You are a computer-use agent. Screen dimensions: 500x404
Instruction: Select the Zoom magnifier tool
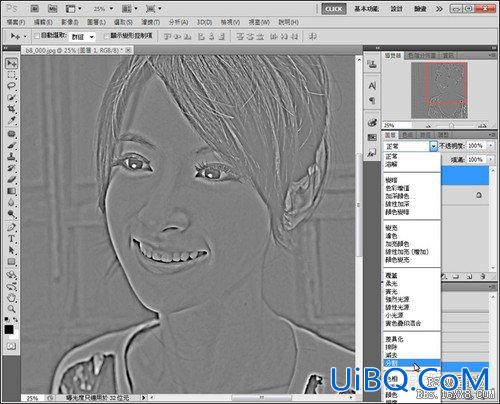12,309
